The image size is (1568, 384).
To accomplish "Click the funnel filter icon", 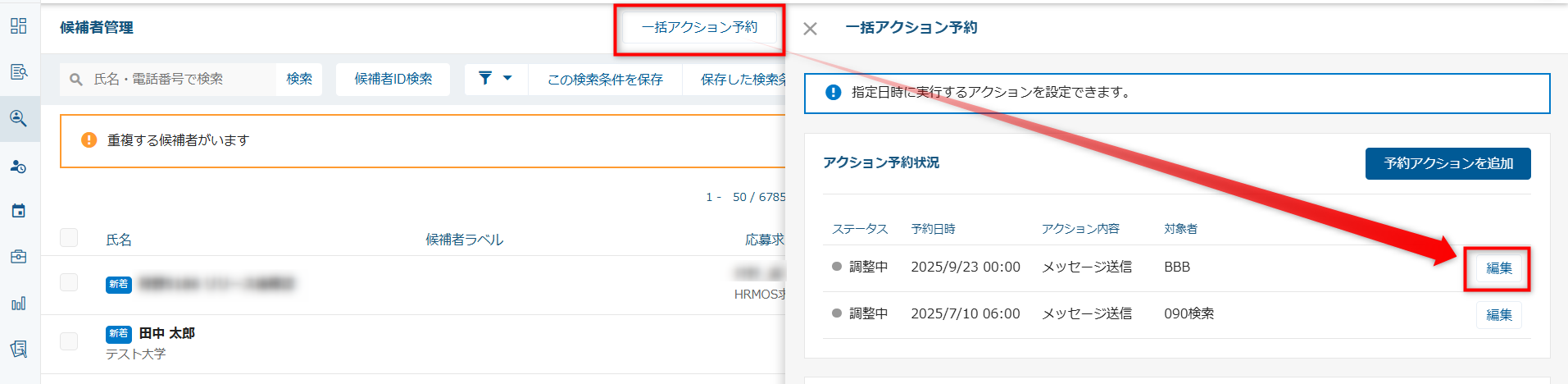I will (485, 78).
